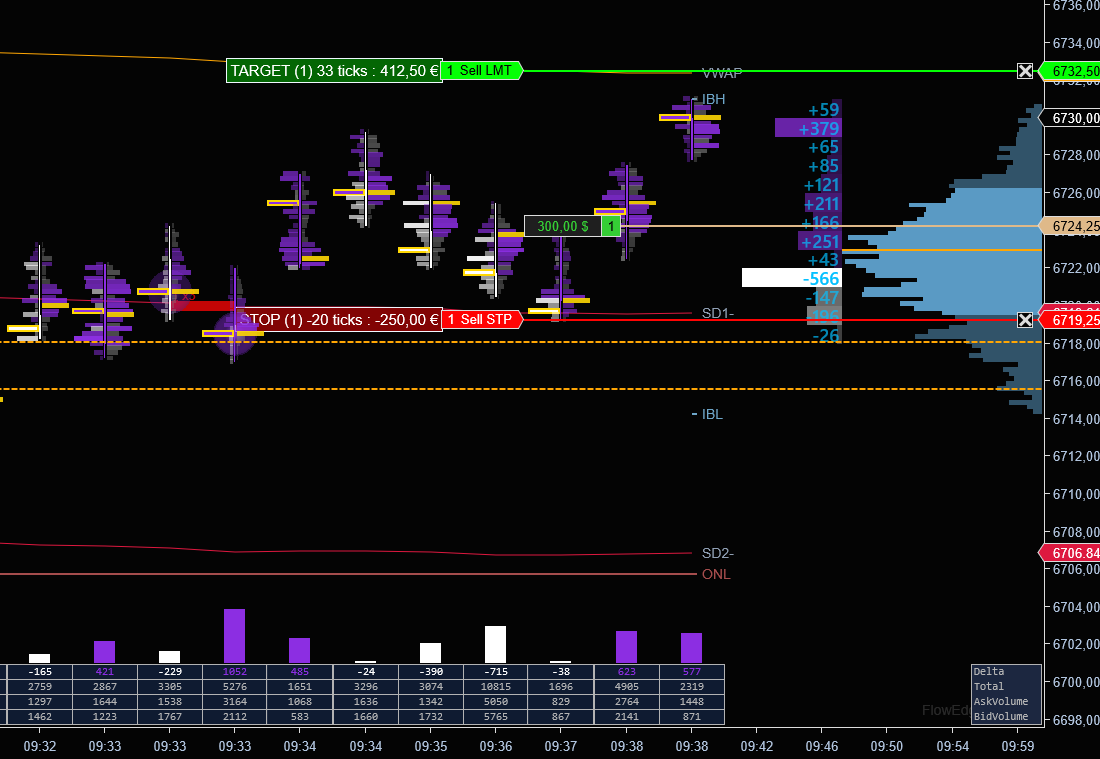This screenshot has width=1100, height=759.
Task: Click the delta cell showing -715
Action: coord(495,671)
